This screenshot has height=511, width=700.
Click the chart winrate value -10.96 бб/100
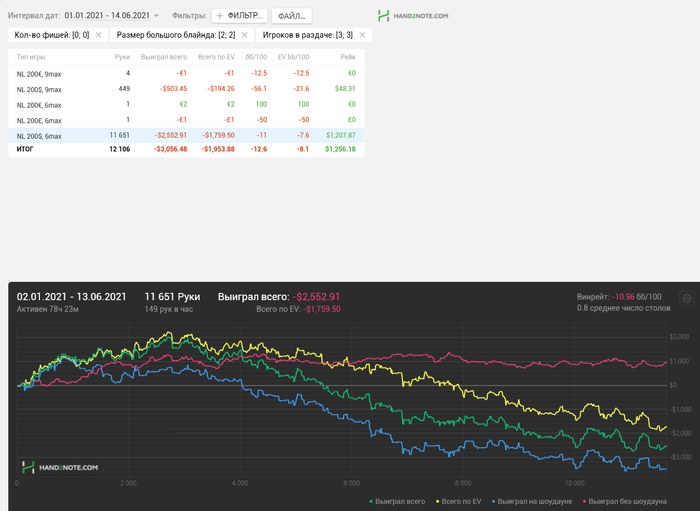(637, 297)
